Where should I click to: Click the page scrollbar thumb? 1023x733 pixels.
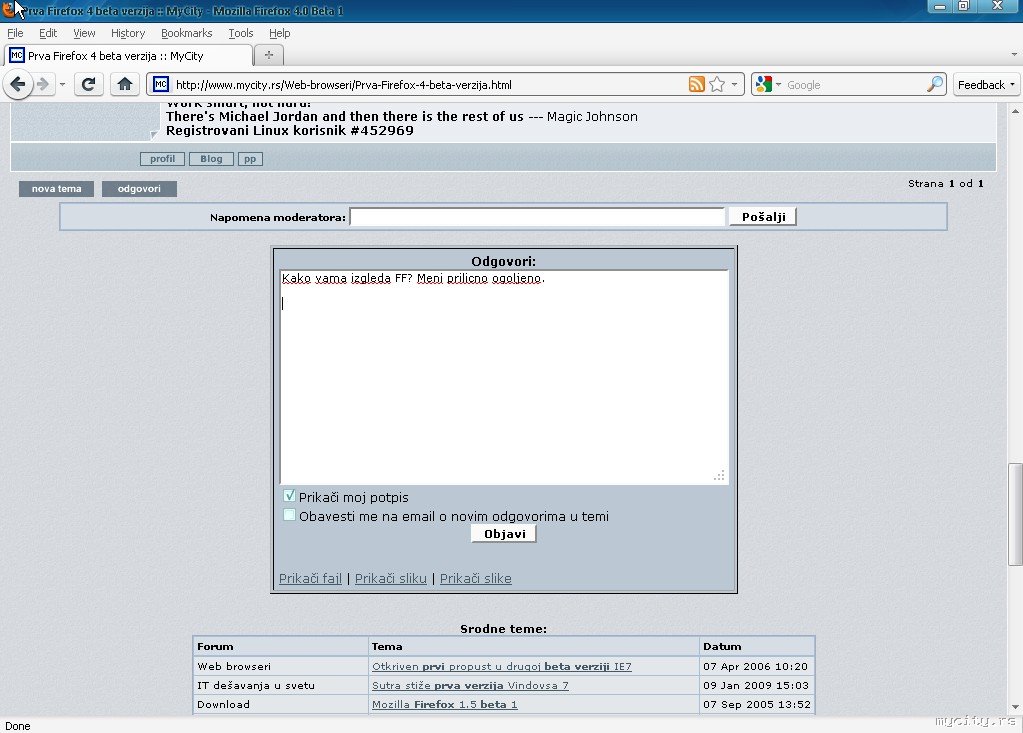(1015, 514)
